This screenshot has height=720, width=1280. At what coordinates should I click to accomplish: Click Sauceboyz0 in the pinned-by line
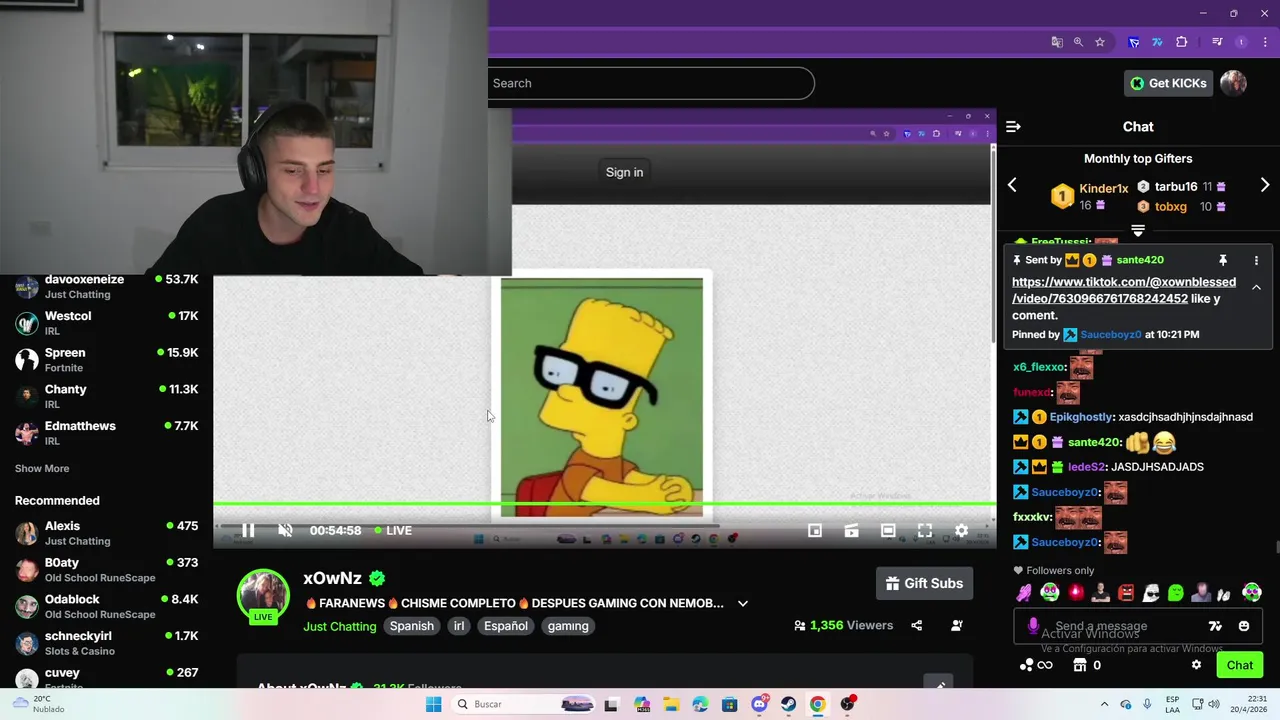(x=1110, y=335)
